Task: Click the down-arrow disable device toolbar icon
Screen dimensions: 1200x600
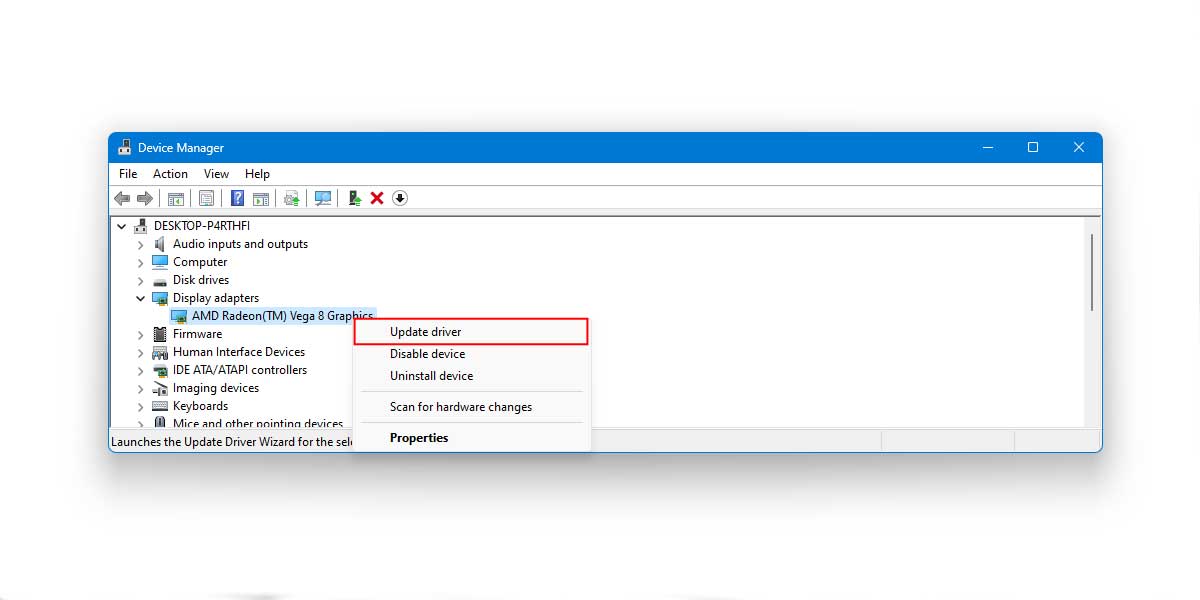Action: pyautogui.click(x=400, y=198)
